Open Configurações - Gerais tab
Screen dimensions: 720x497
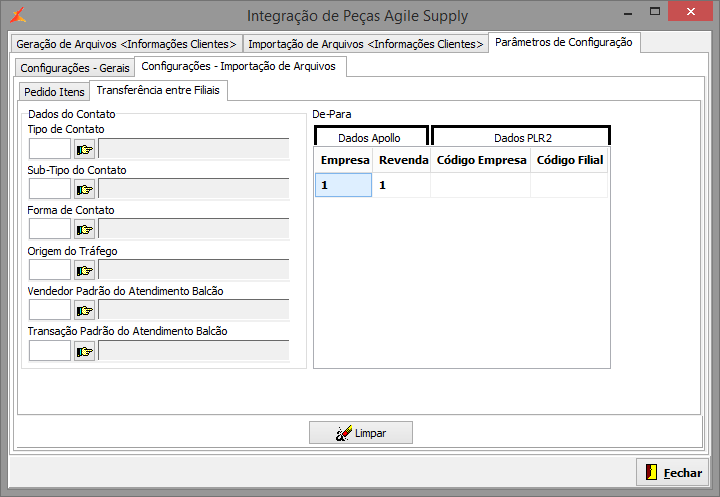tap(75, 68)
